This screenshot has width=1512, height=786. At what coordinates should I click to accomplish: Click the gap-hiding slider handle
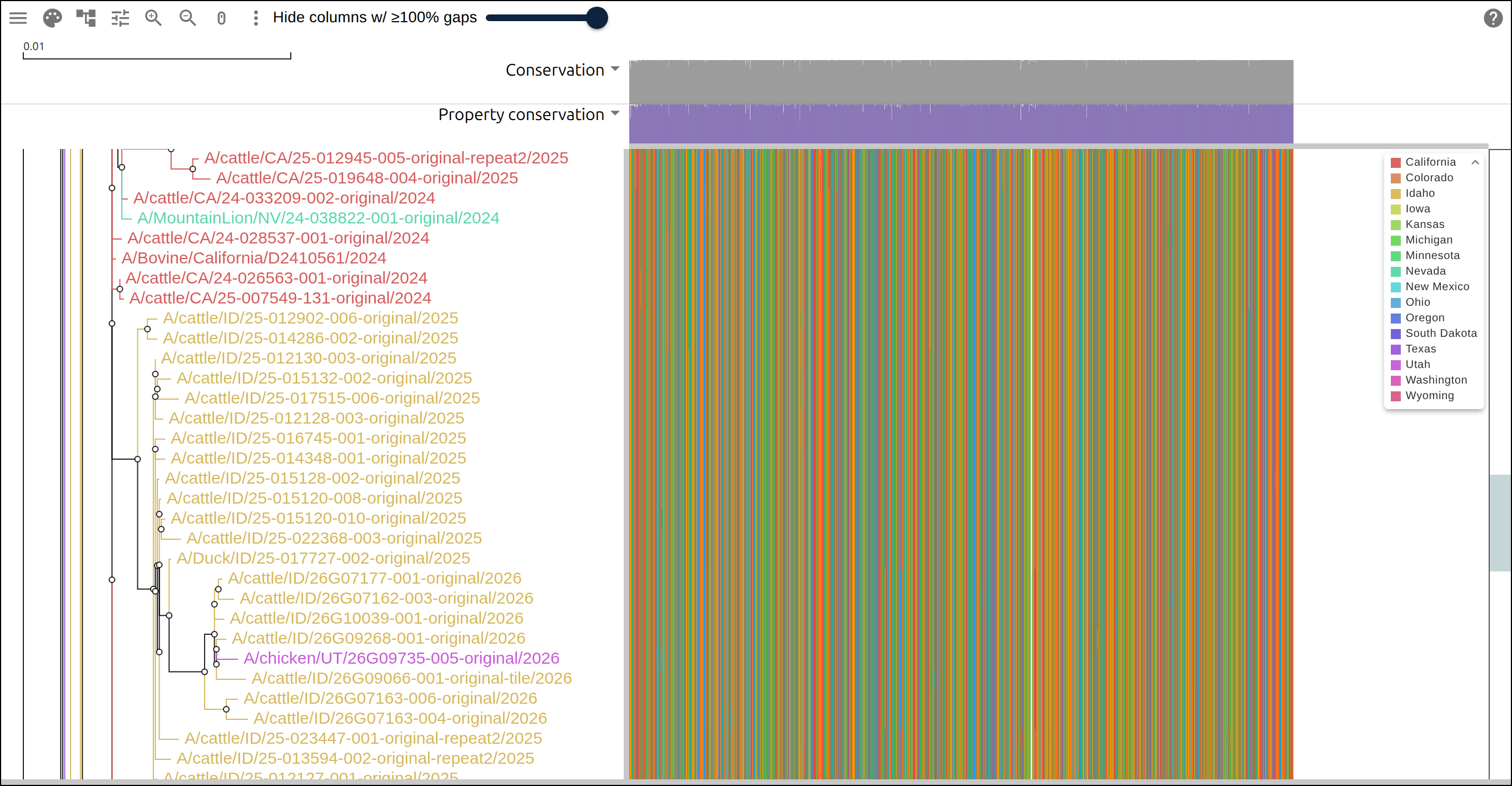tap(597, 18)
